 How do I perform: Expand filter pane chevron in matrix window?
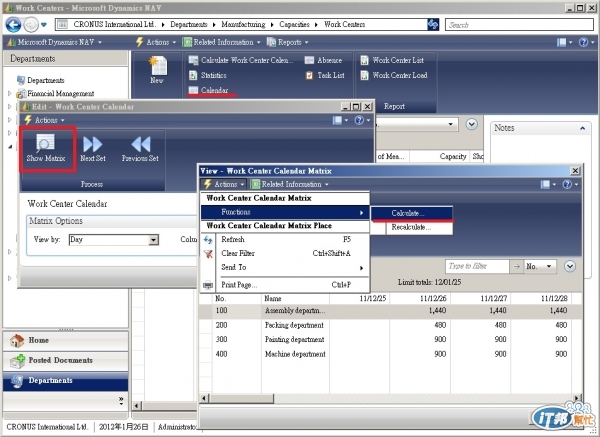click(570, 266)
